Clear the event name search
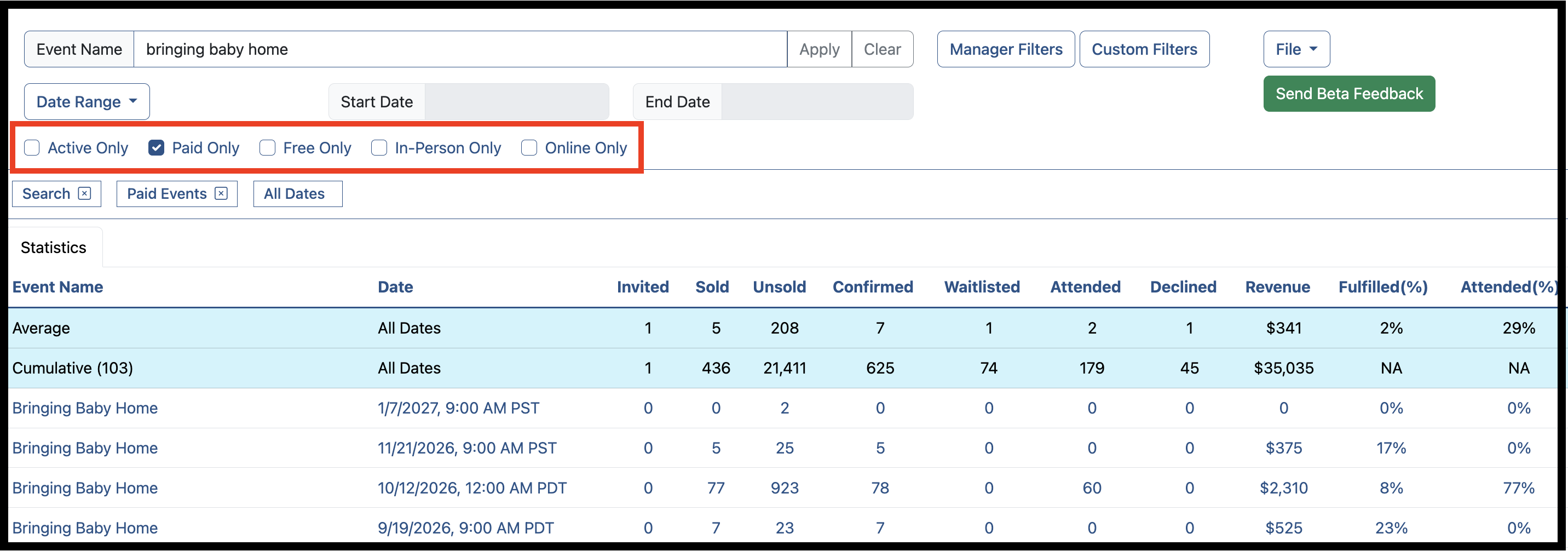Screen dimensions: 1568x551 882,49
